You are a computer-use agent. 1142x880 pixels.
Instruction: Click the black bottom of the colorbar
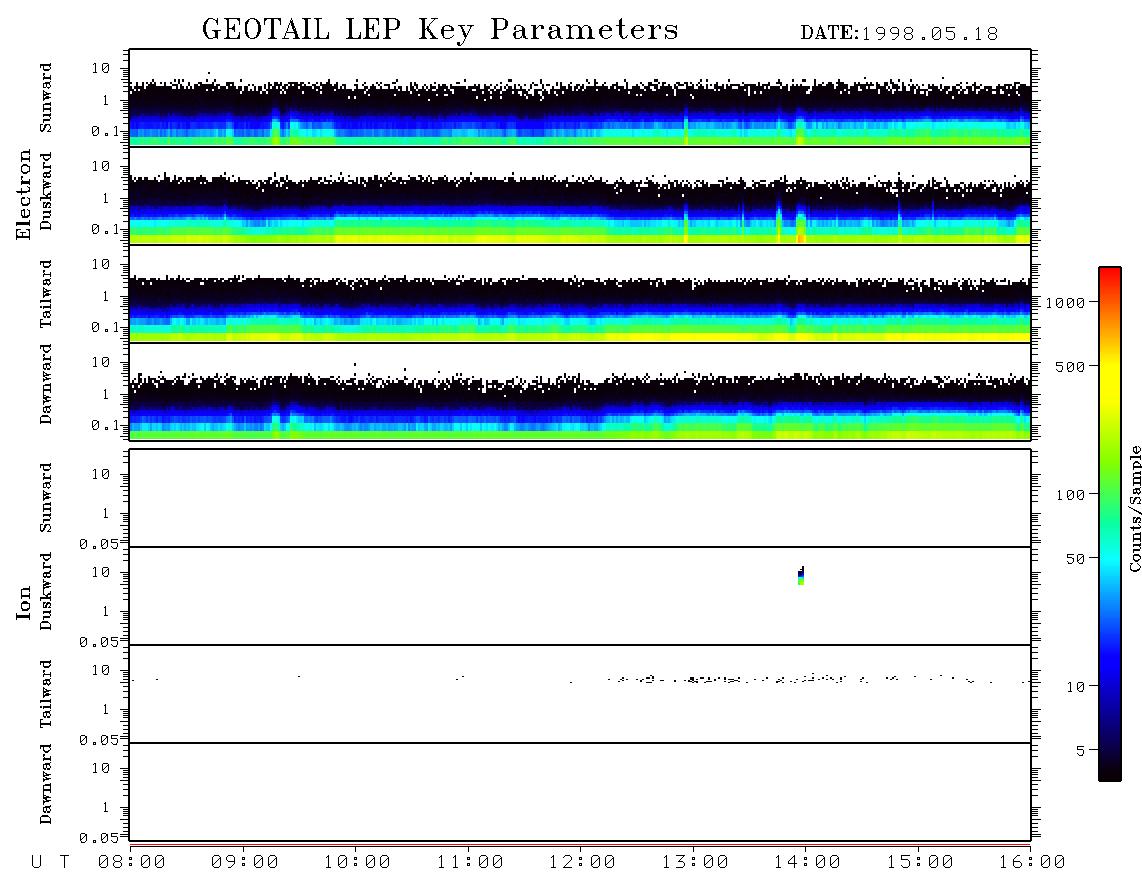[1109, 769]
